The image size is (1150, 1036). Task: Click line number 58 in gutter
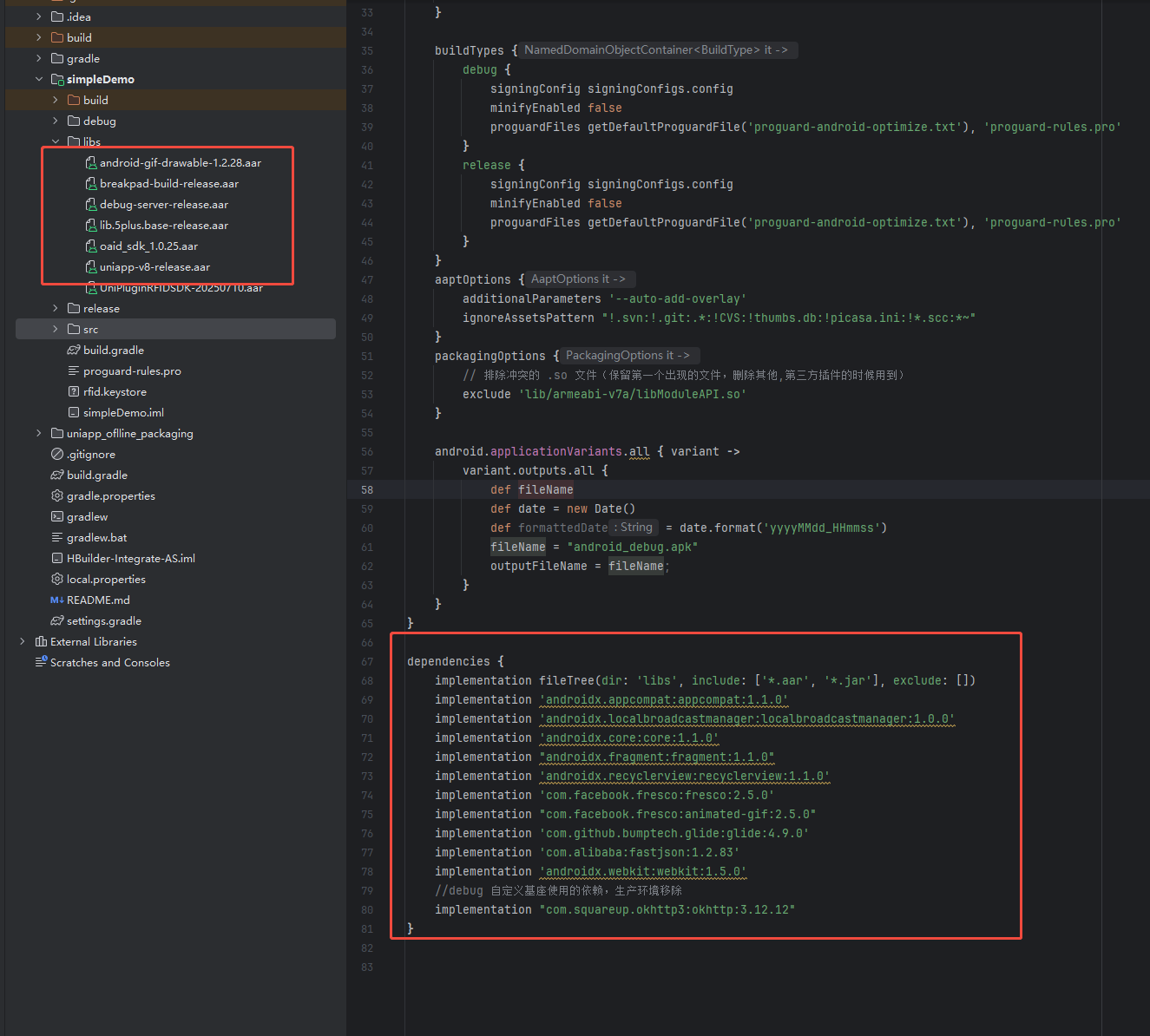pyautogui.click(x=367, y=489)
